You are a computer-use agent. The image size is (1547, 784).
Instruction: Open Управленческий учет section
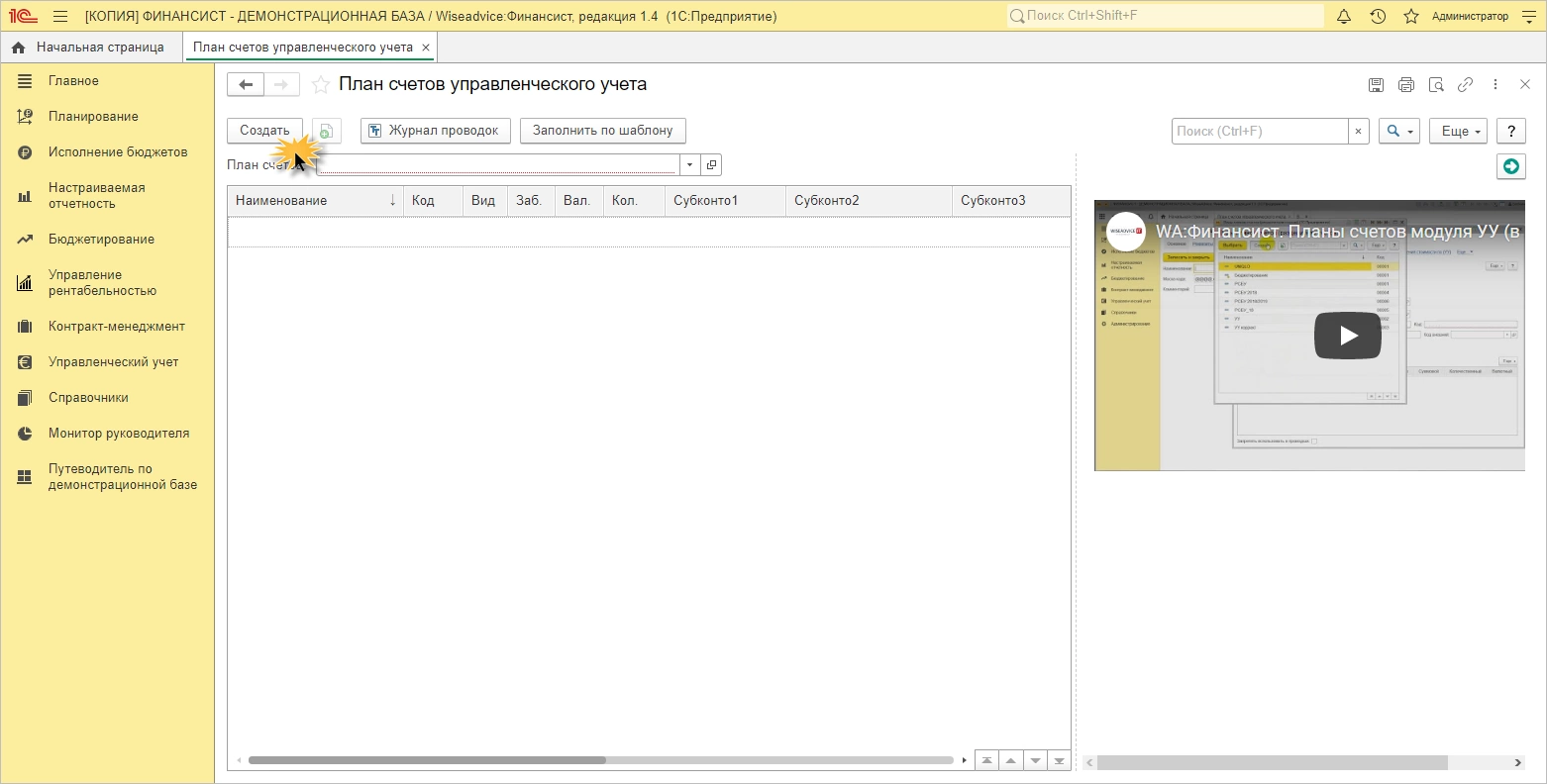click(107, 362)
